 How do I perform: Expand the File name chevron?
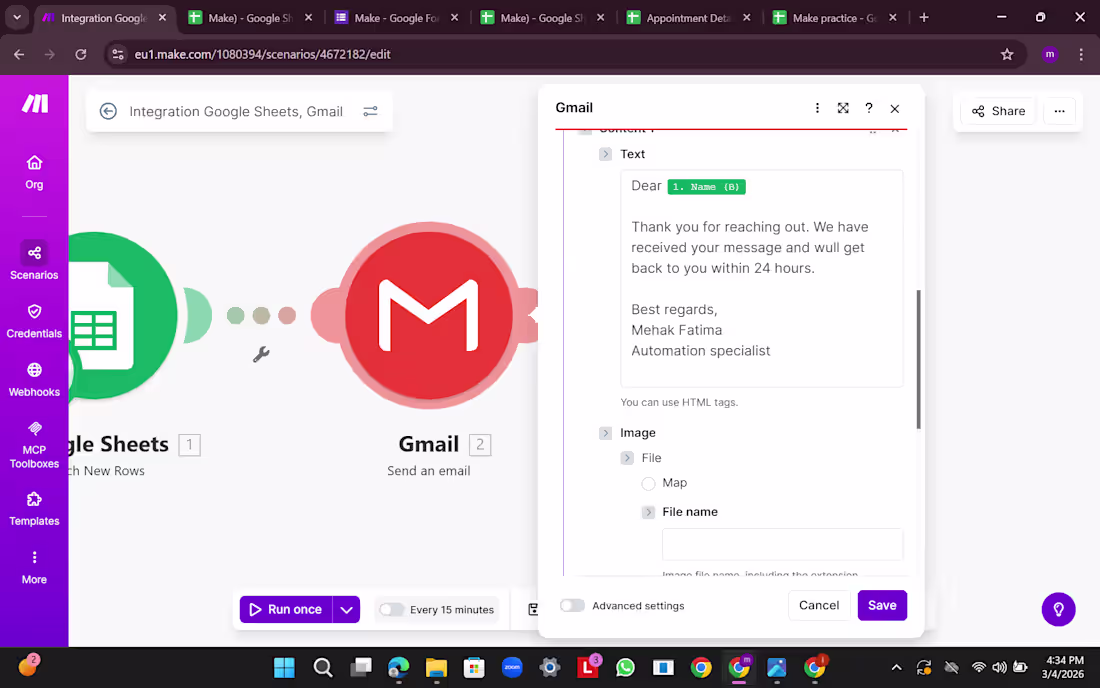click(x=648, y=512)
